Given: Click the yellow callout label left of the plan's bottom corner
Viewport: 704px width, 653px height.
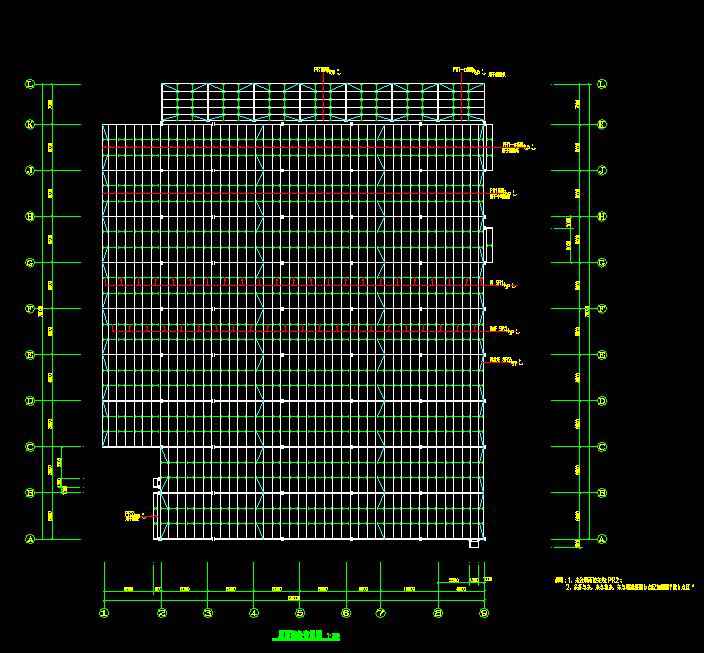Looking at the screenshot, I should 134,516.
